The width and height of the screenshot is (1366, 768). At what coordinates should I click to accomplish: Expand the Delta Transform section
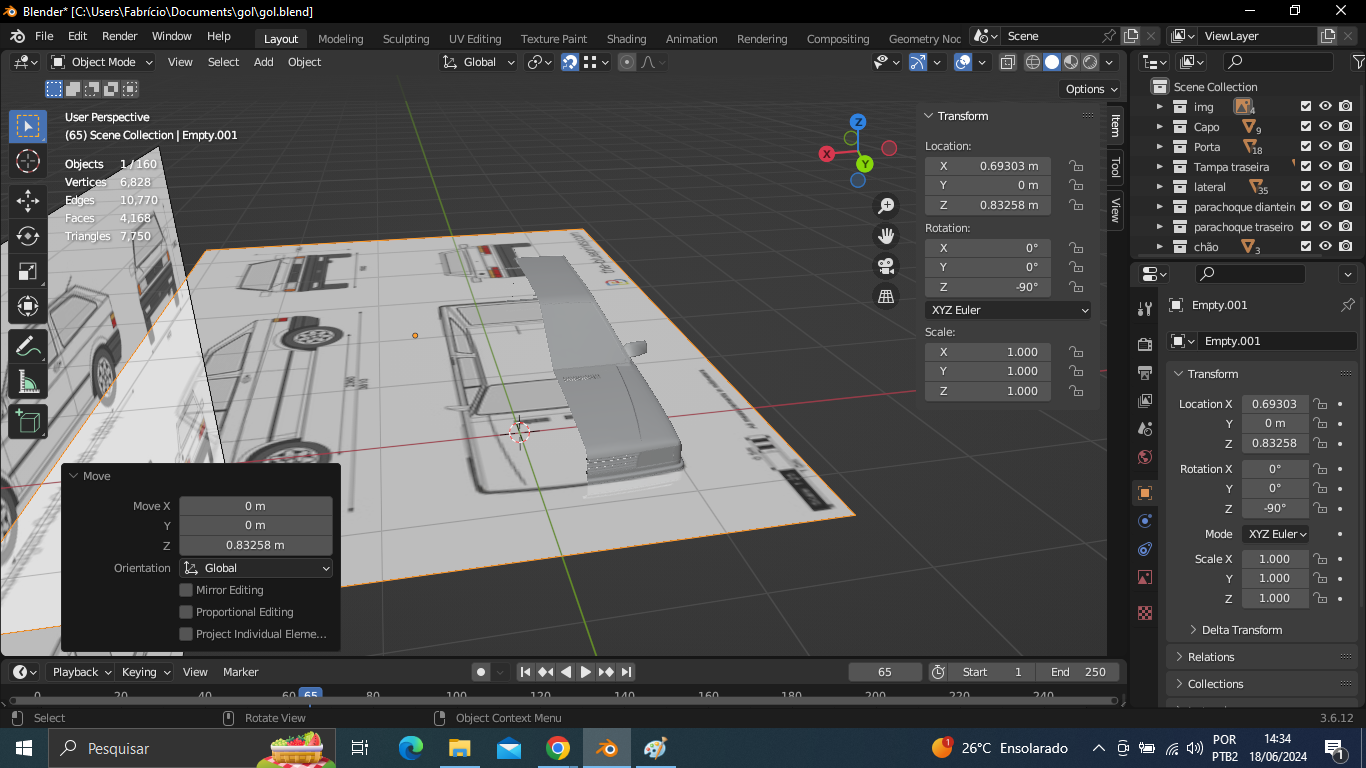pyautogui.click(x=1241, y=630)
